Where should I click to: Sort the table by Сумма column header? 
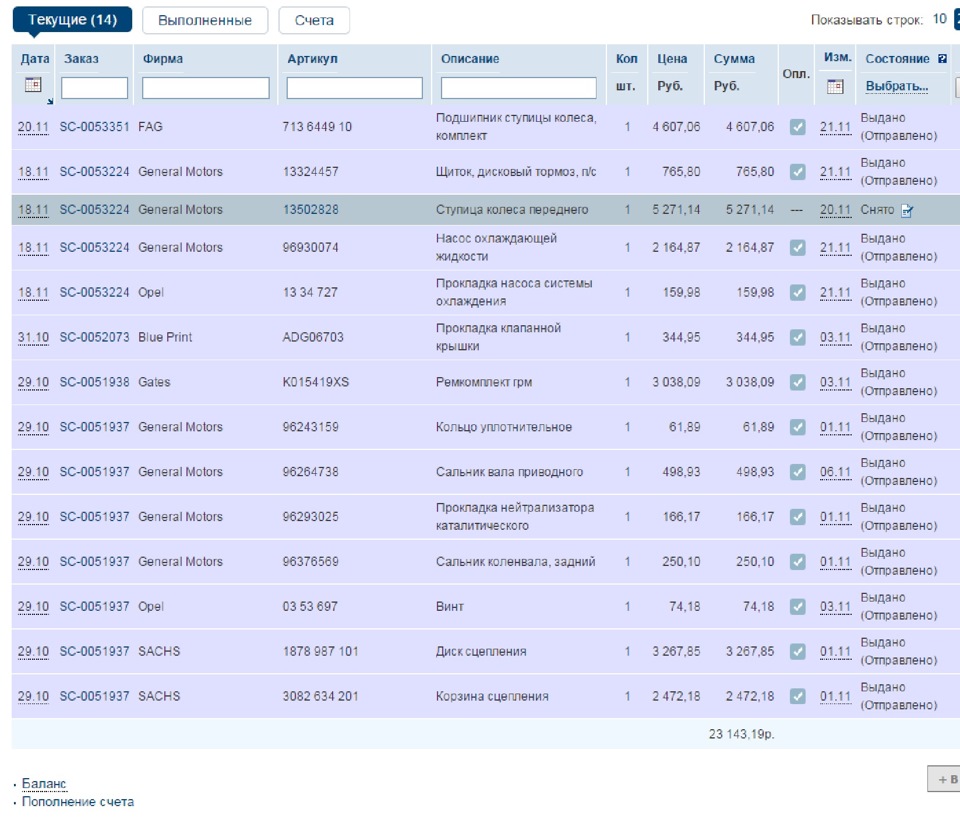tap(734, 59)
